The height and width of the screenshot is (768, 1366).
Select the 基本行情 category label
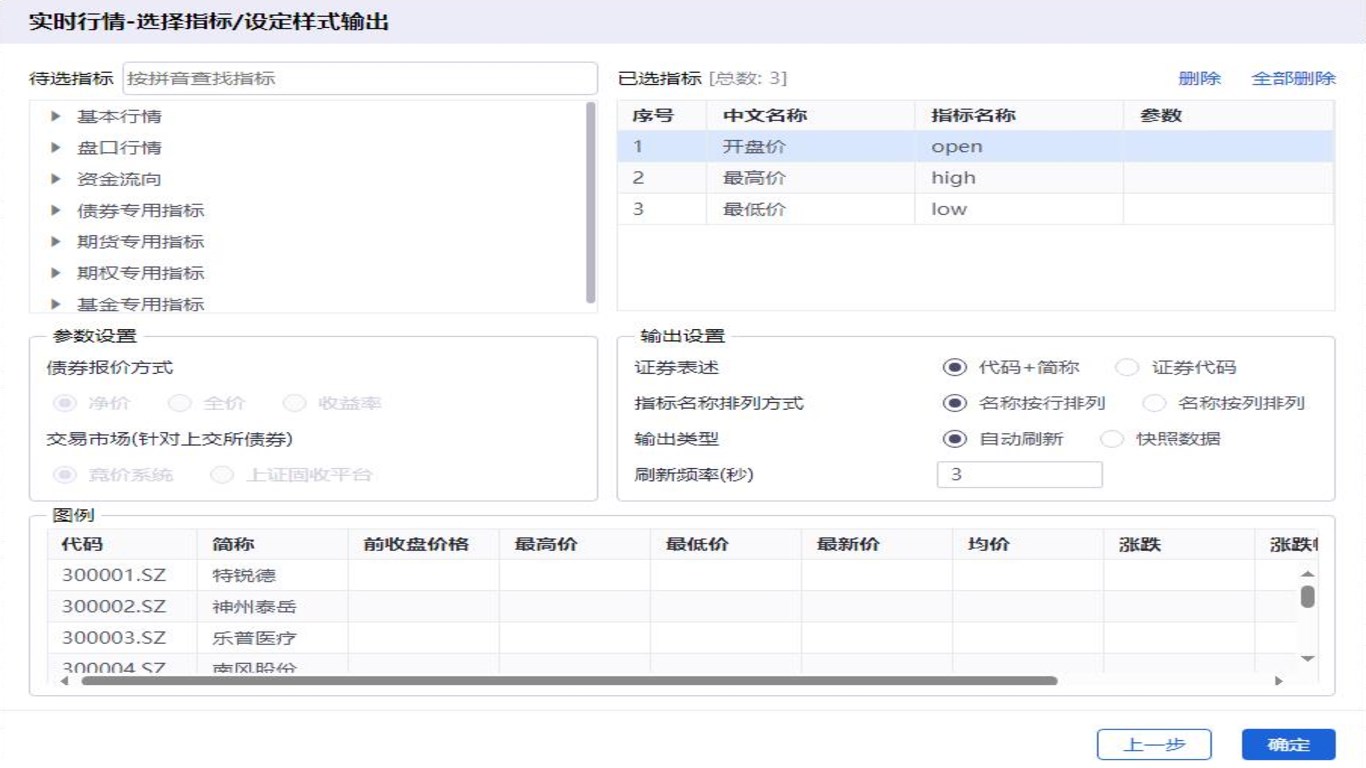click(119, 116)
